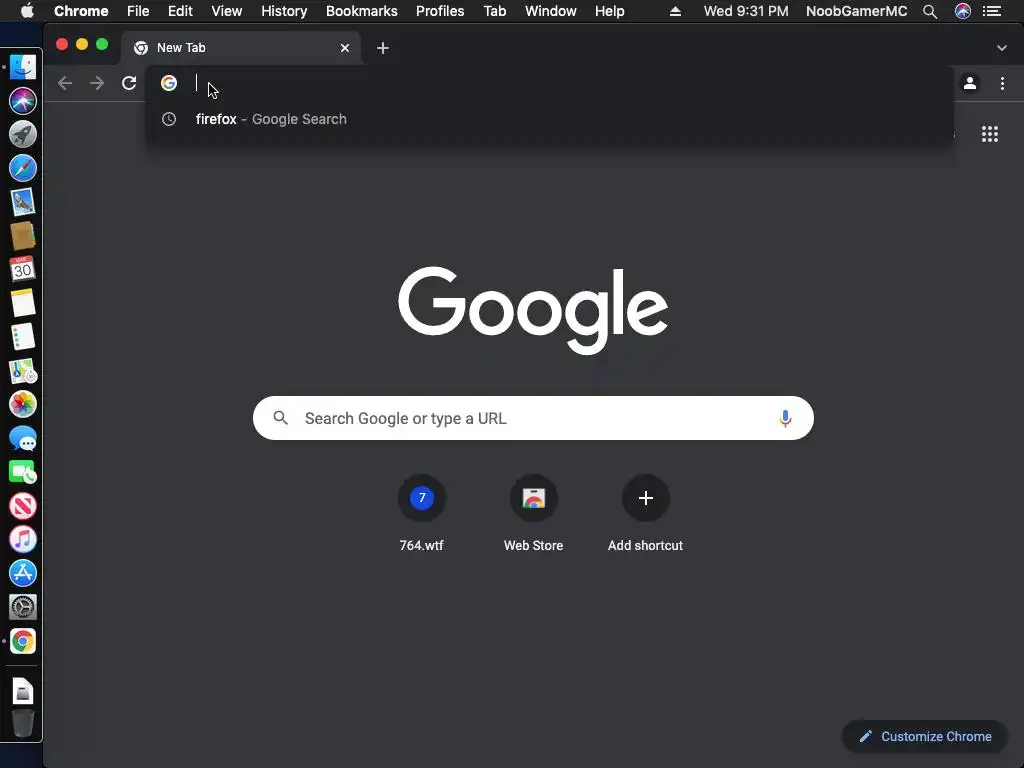Open iTunes music icon in dock

(23, 539)
